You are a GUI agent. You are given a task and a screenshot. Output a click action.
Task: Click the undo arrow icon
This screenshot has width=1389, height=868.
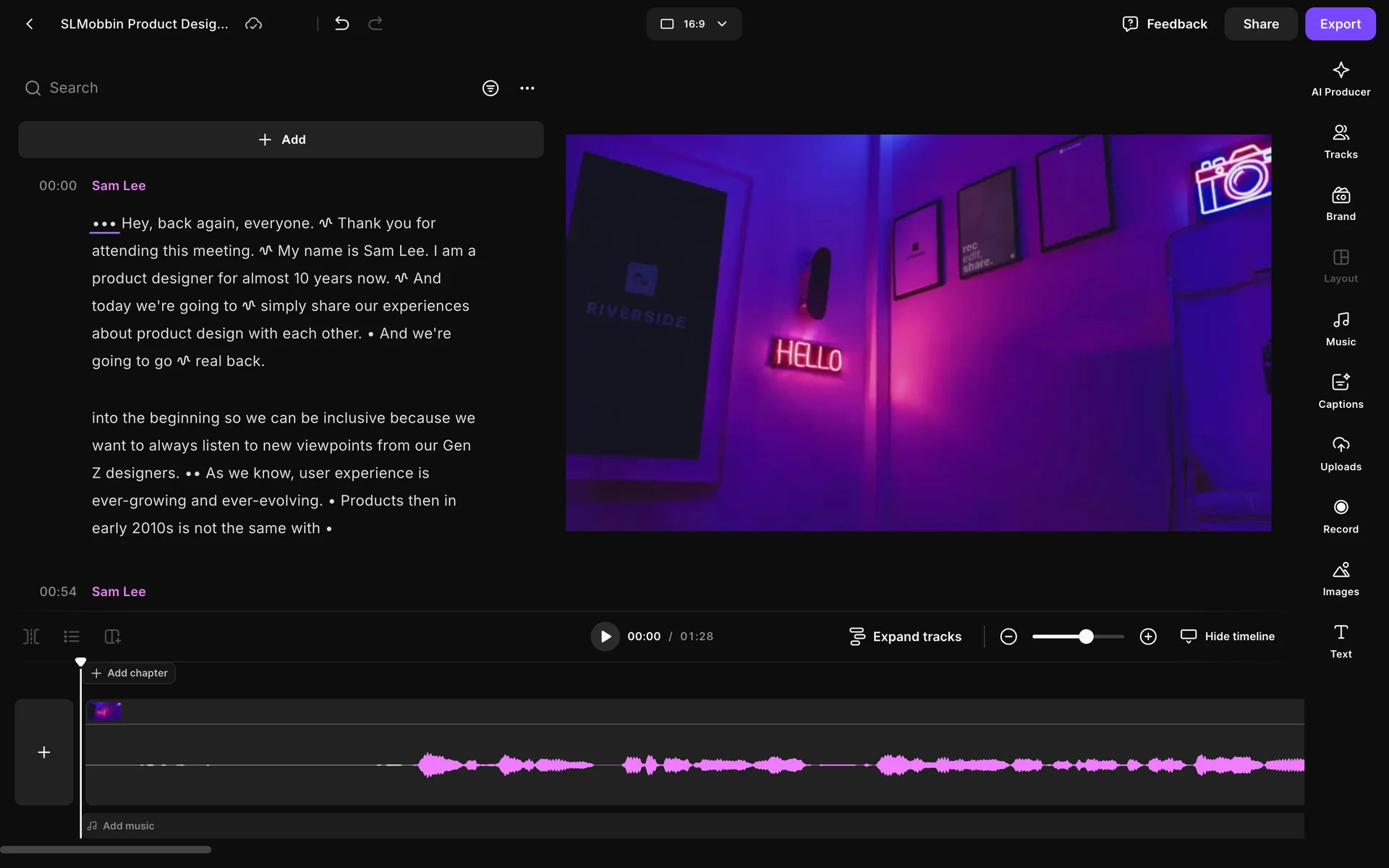tap(341, 24)
